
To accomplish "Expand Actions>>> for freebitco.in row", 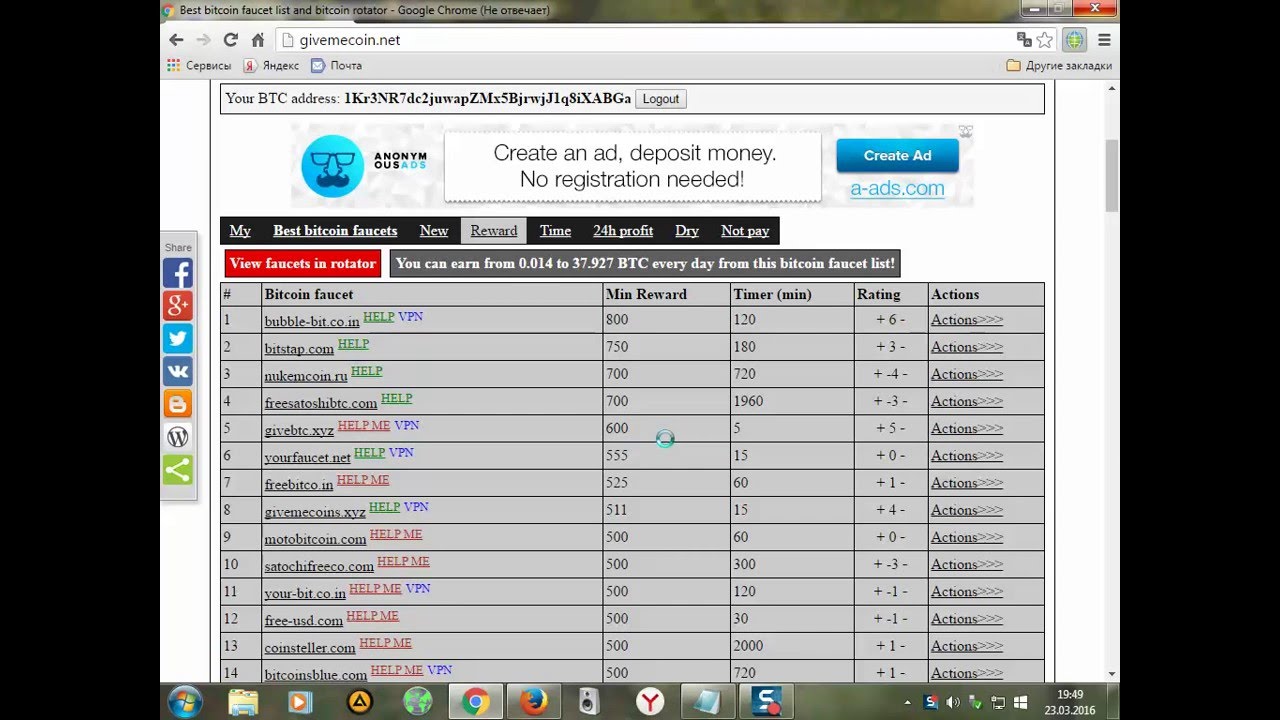I will click(967, 483).
